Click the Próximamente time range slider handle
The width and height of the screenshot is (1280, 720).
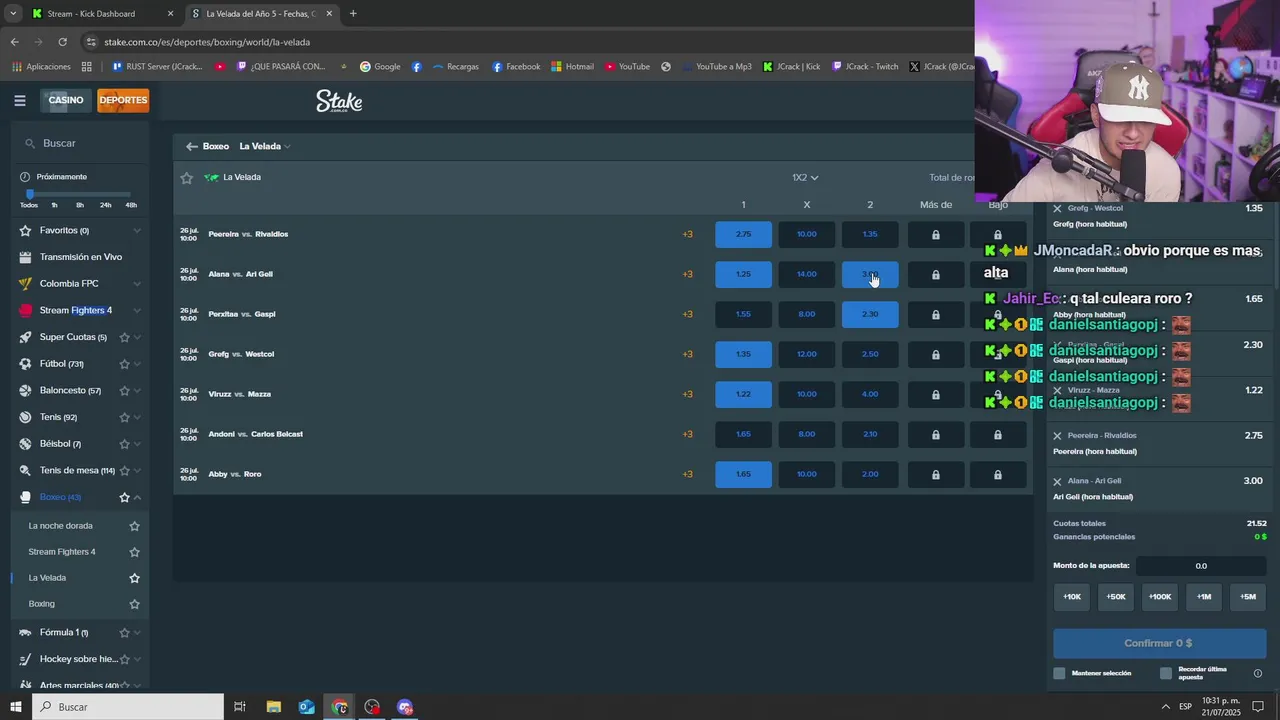coord(30,194)
